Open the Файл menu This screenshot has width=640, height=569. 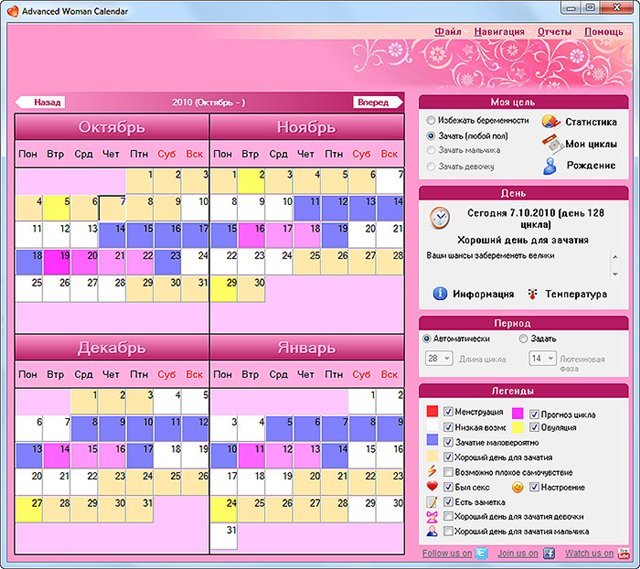click(447, 31)
